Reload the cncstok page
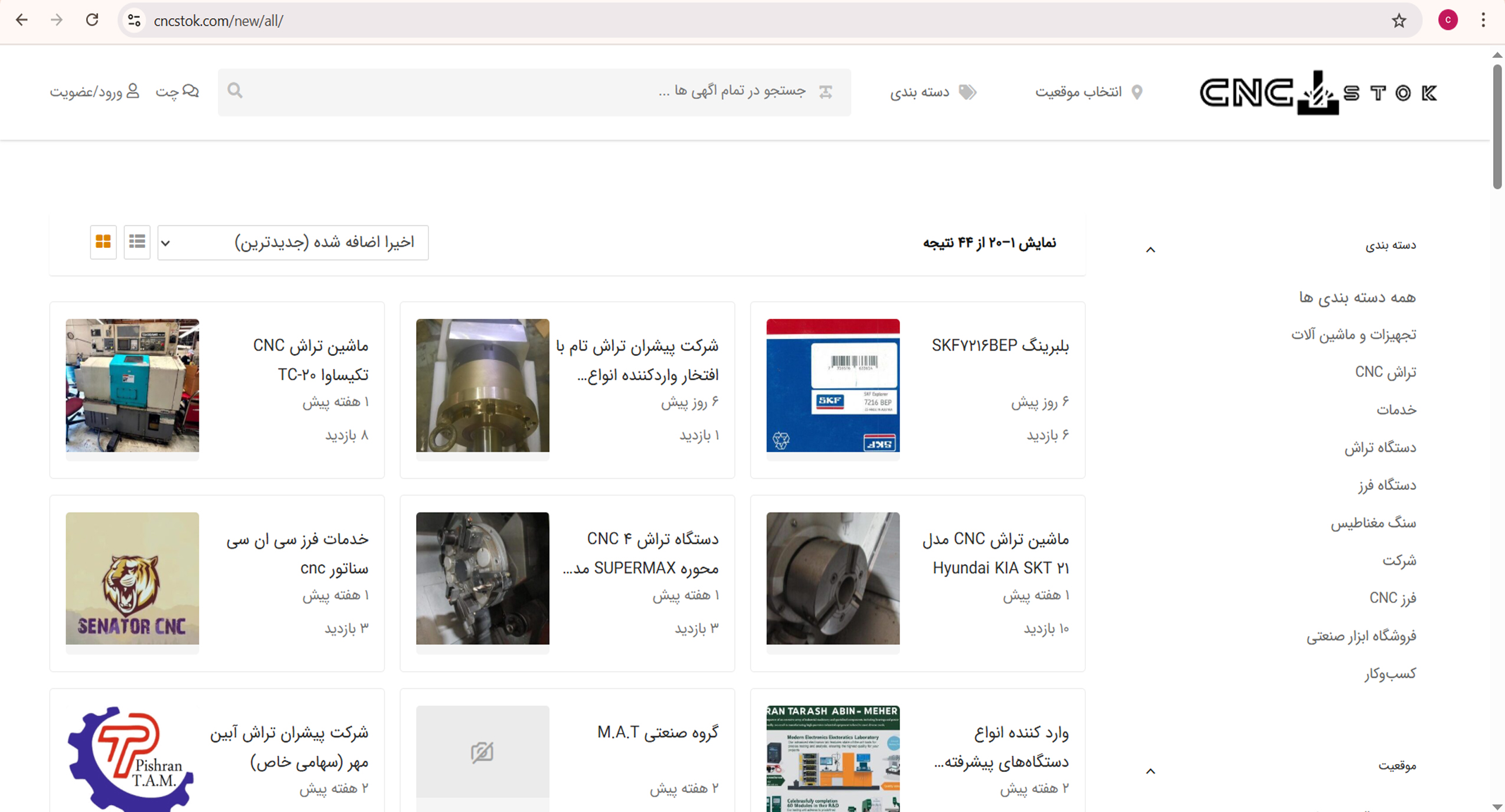This screenshot has height=812, width=1505. (92, 20)
